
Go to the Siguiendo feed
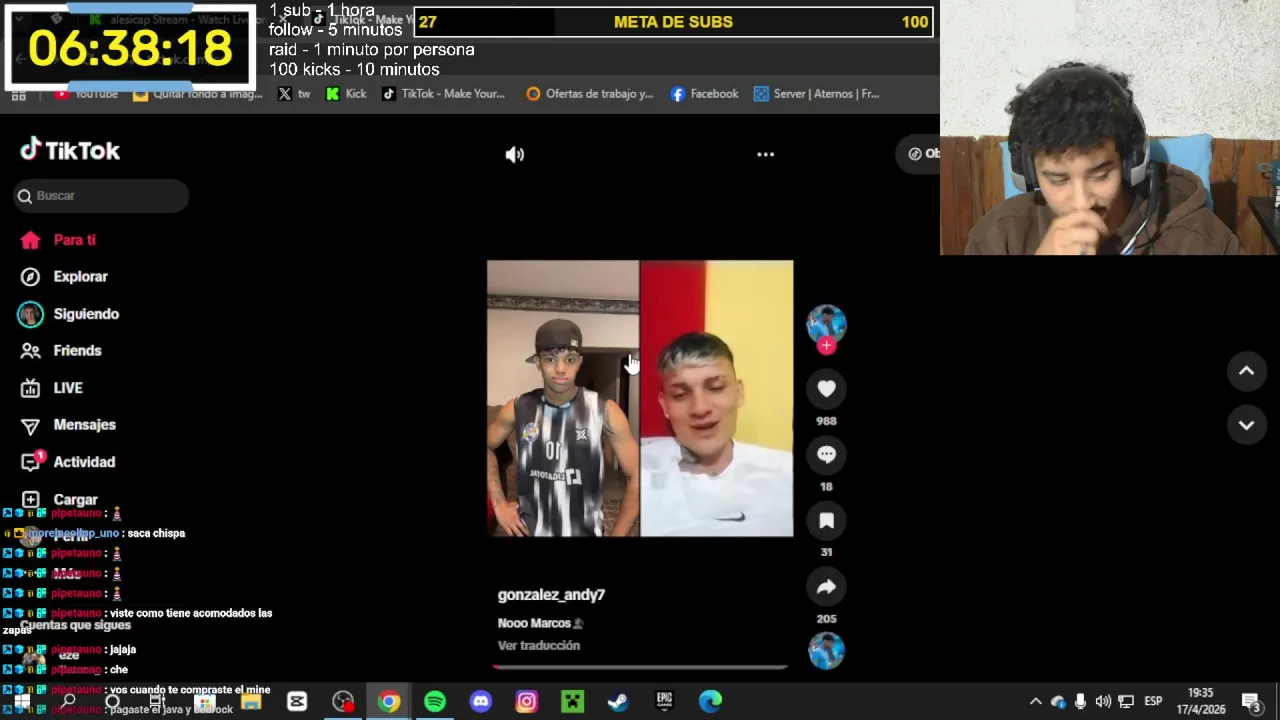[86, 314]
